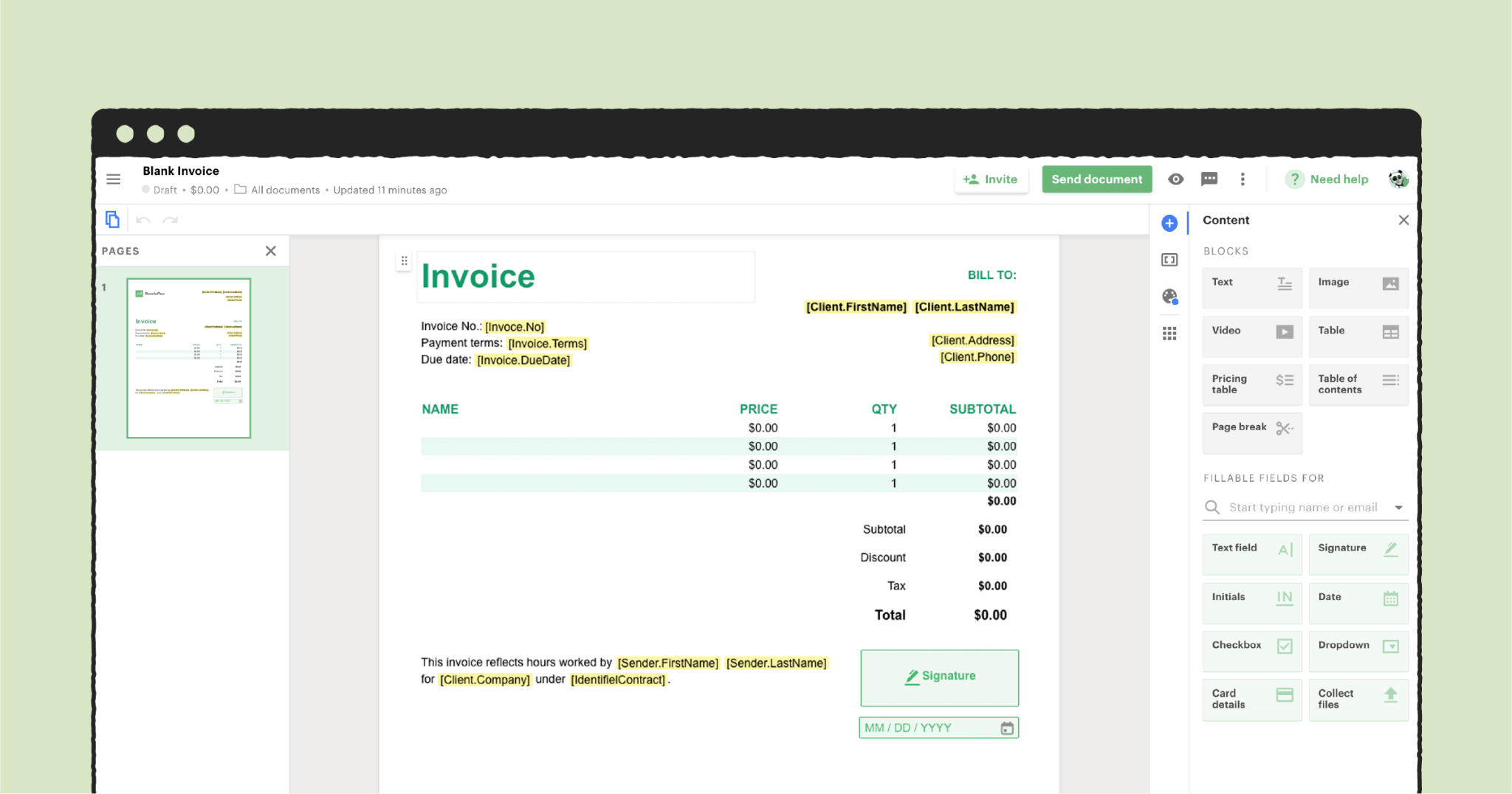This screenshot has height=794, width=1512.
Task: Add an Initials fillable field
Action: [x=1251, y=603]
